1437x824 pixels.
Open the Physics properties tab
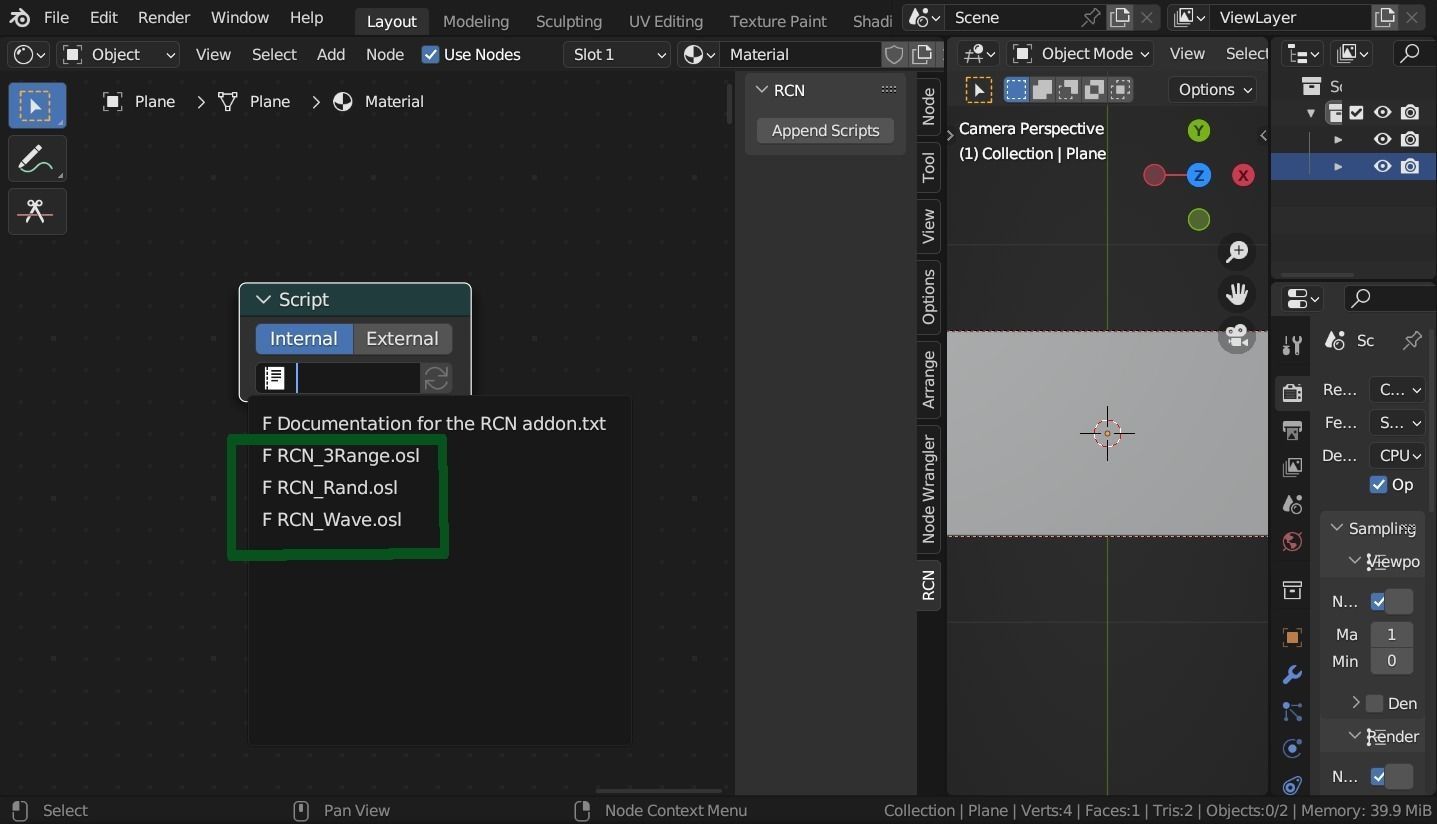(x=1292, y=748)
